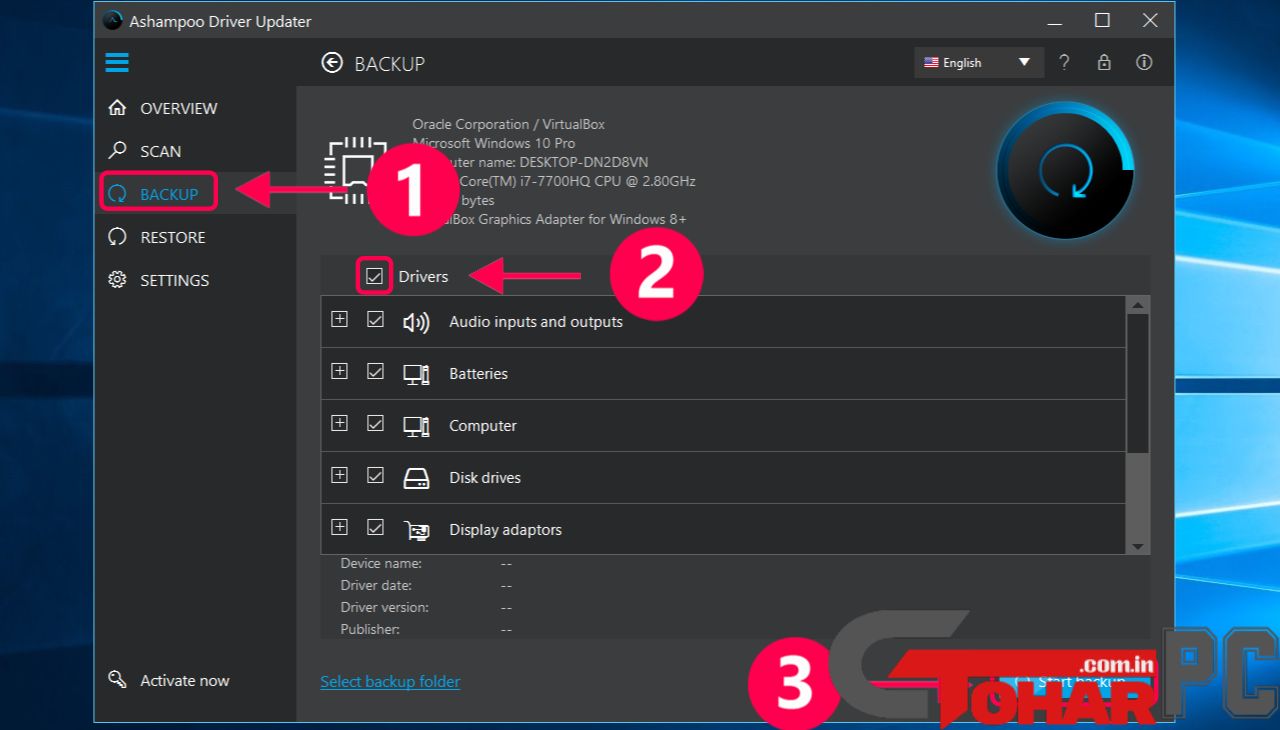Image resolution: width=1280 pixels, height=730 pixels.
Task: Click Activate now
Action: click(x=185, y=681)
